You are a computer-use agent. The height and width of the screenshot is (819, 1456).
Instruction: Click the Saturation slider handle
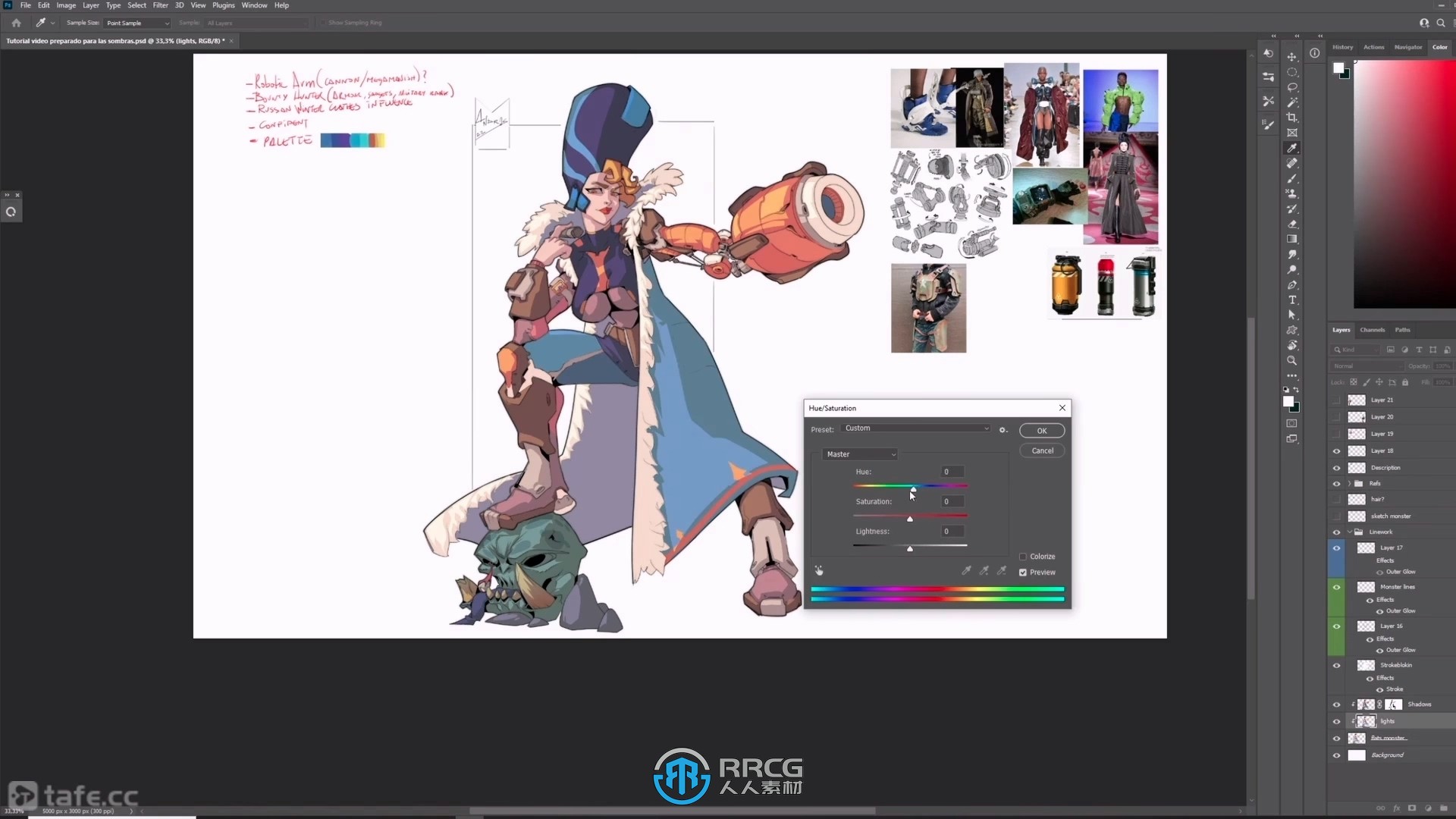pyautogui.click(x=910, y=519)
